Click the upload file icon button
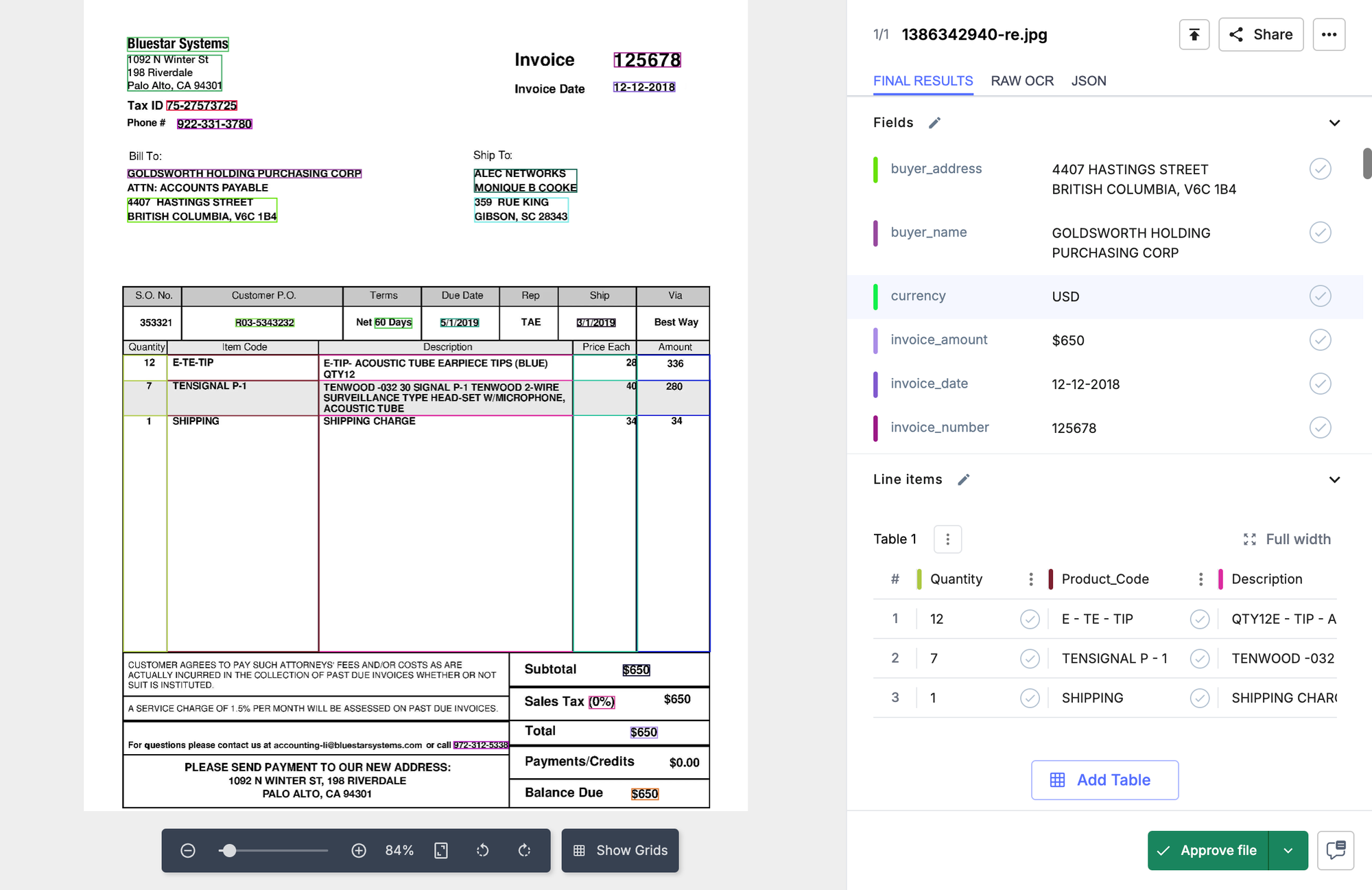The image size is (1372, 890). coord(1194,34)
